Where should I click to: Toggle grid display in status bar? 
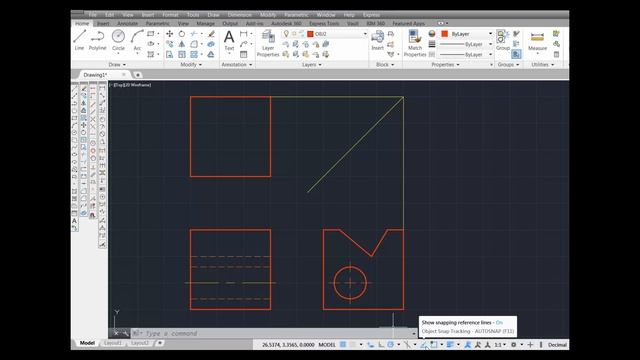pyautogui.click(x=343, y=345)
